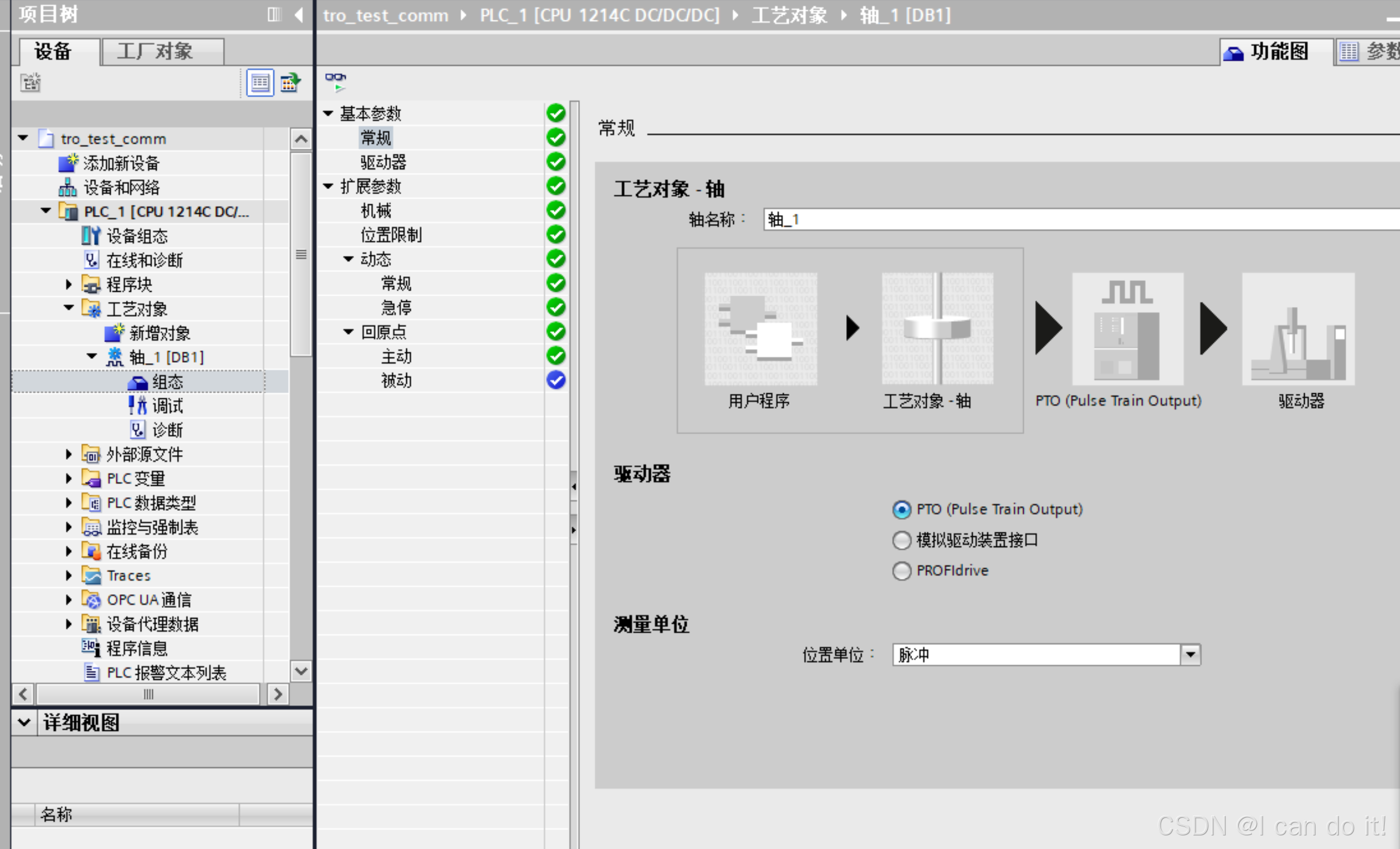Image resolution: width=1400 pixels, height=849 pixels.
Task: Select the PTO (Pulse Train Output) radio button
Action: pos(901,509)
